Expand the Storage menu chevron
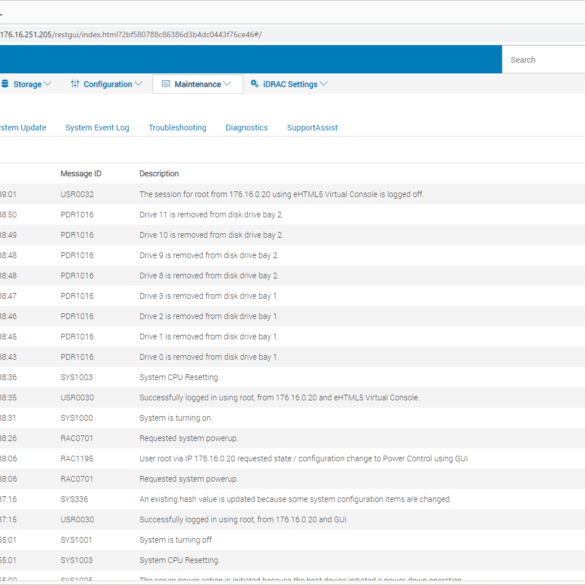Viewport: 585px width, 585px height. [x=47, y=84]
